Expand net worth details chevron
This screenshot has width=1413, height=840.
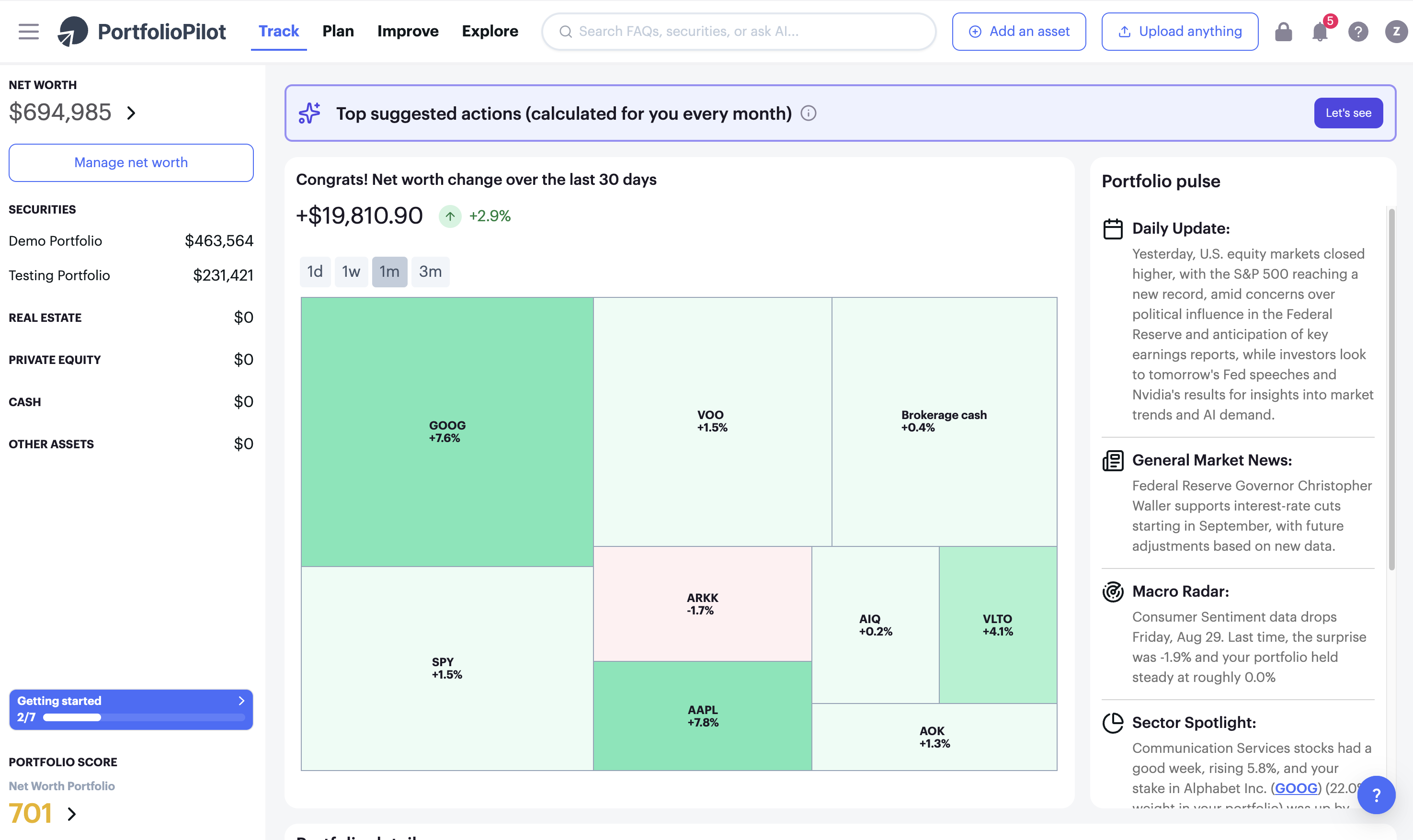click(x=131, y=113)
